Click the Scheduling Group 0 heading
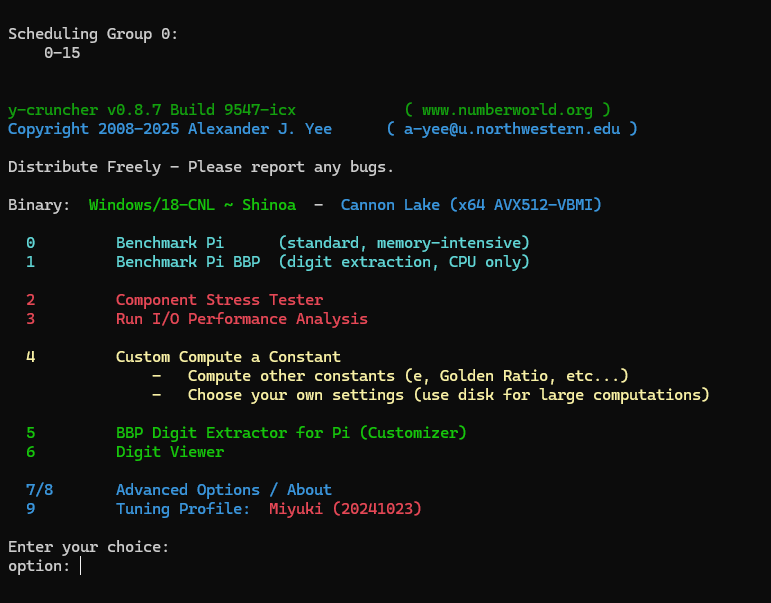Viewport: 771px width, 603px height. click(x=94, y=34)
